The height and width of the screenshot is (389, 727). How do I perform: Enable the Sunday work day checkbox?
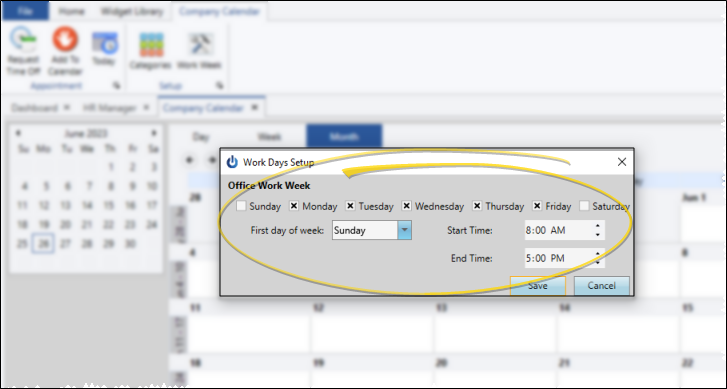pos(241,206)
